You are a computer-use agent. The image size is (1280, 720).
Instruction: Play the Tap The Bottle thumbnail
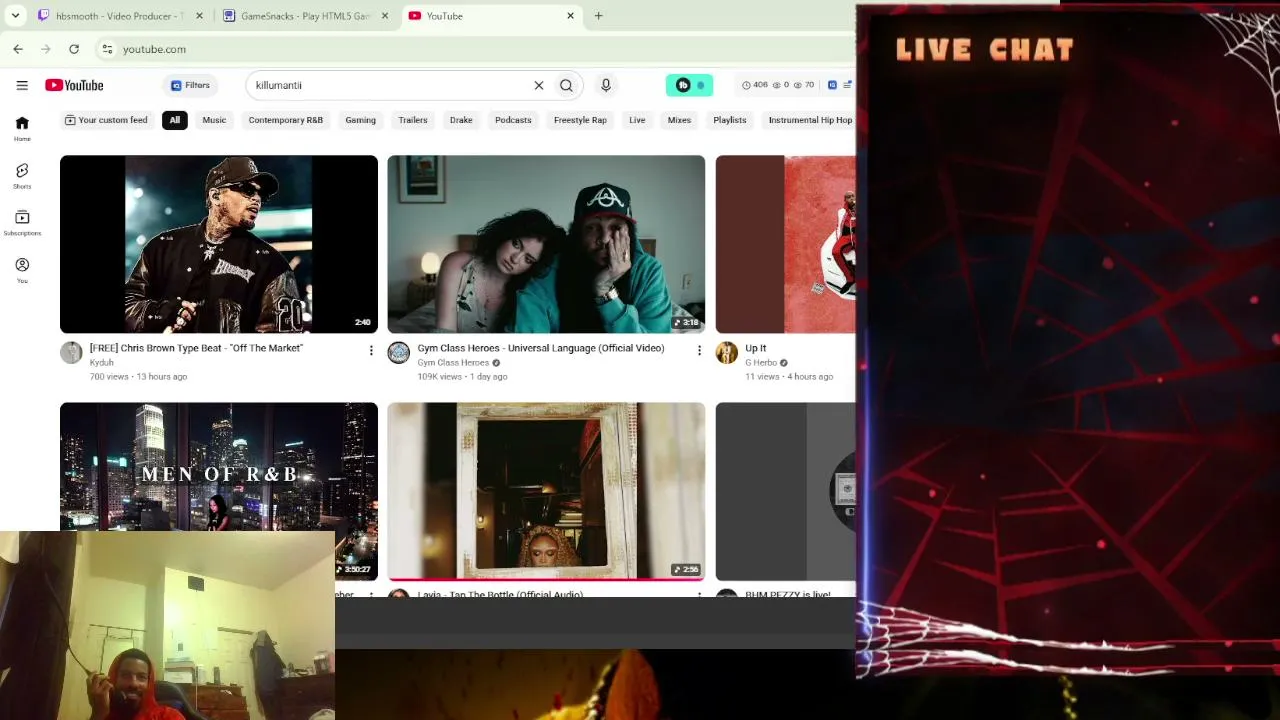pyautogui.click(x=546, y=491)
